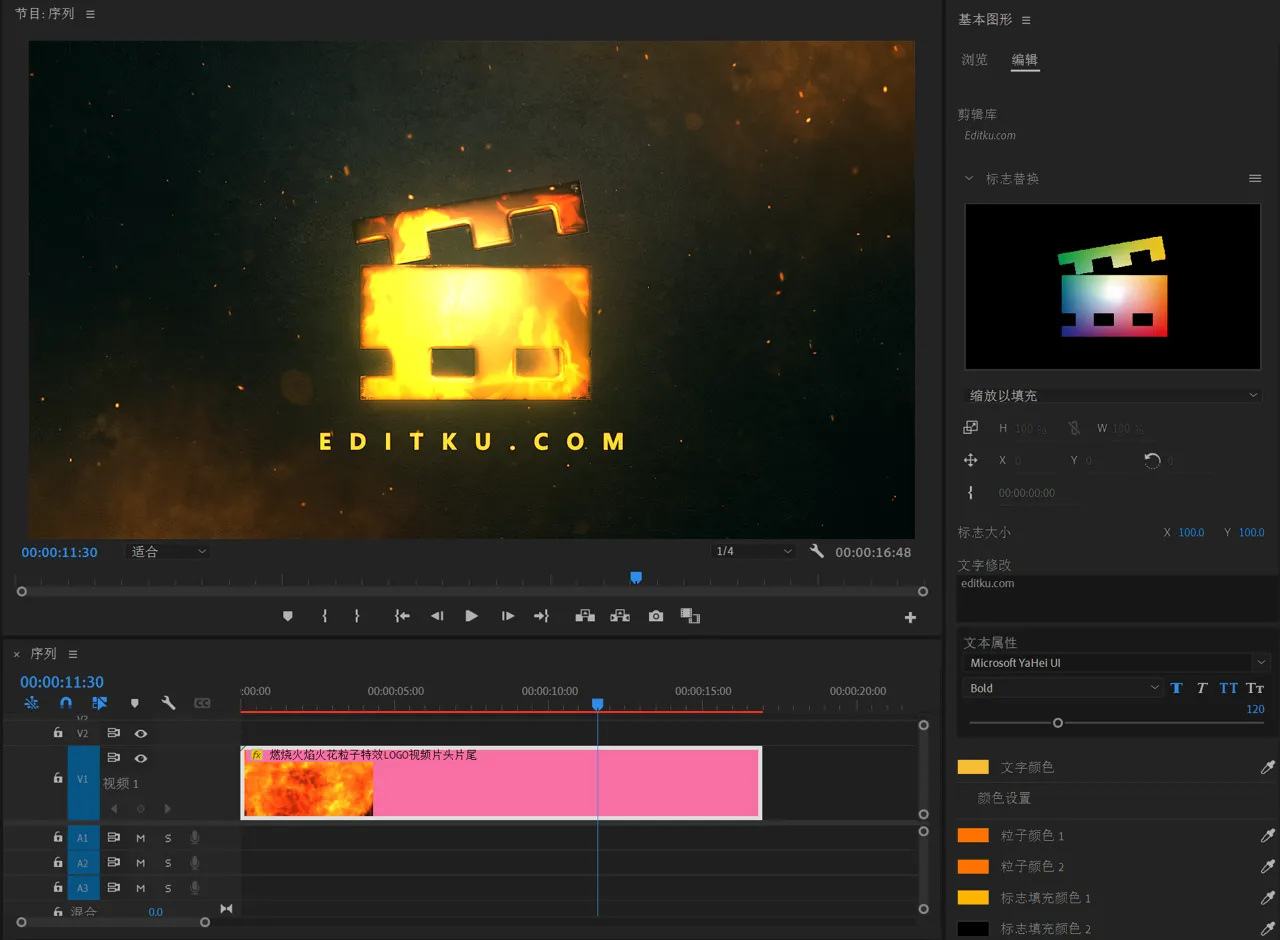
Task: Open the comparison view button
Action: click(x=690, y=617)
